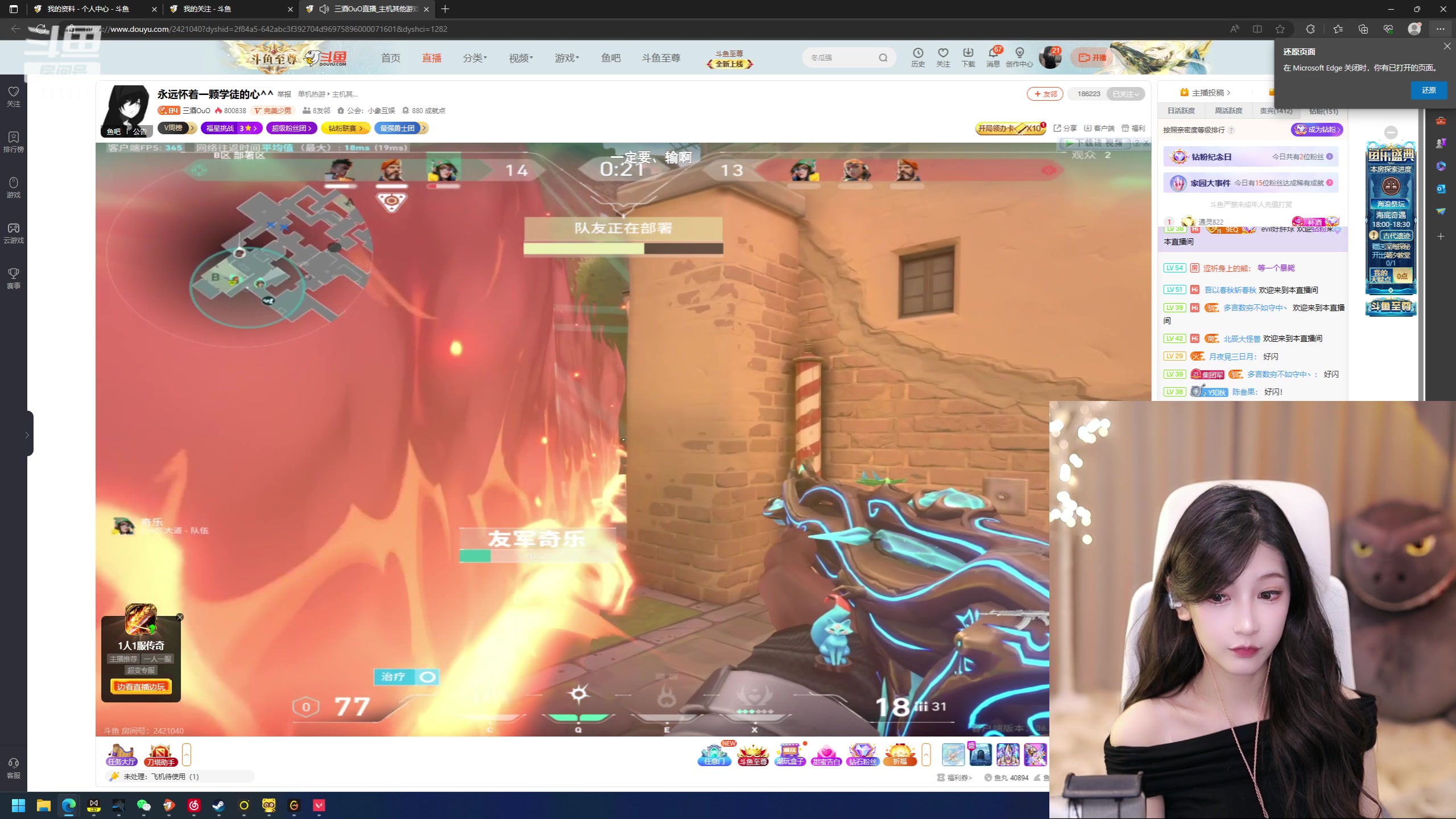
Task: Open 任务大厅 icon below the player
Action: click(121, 755)
